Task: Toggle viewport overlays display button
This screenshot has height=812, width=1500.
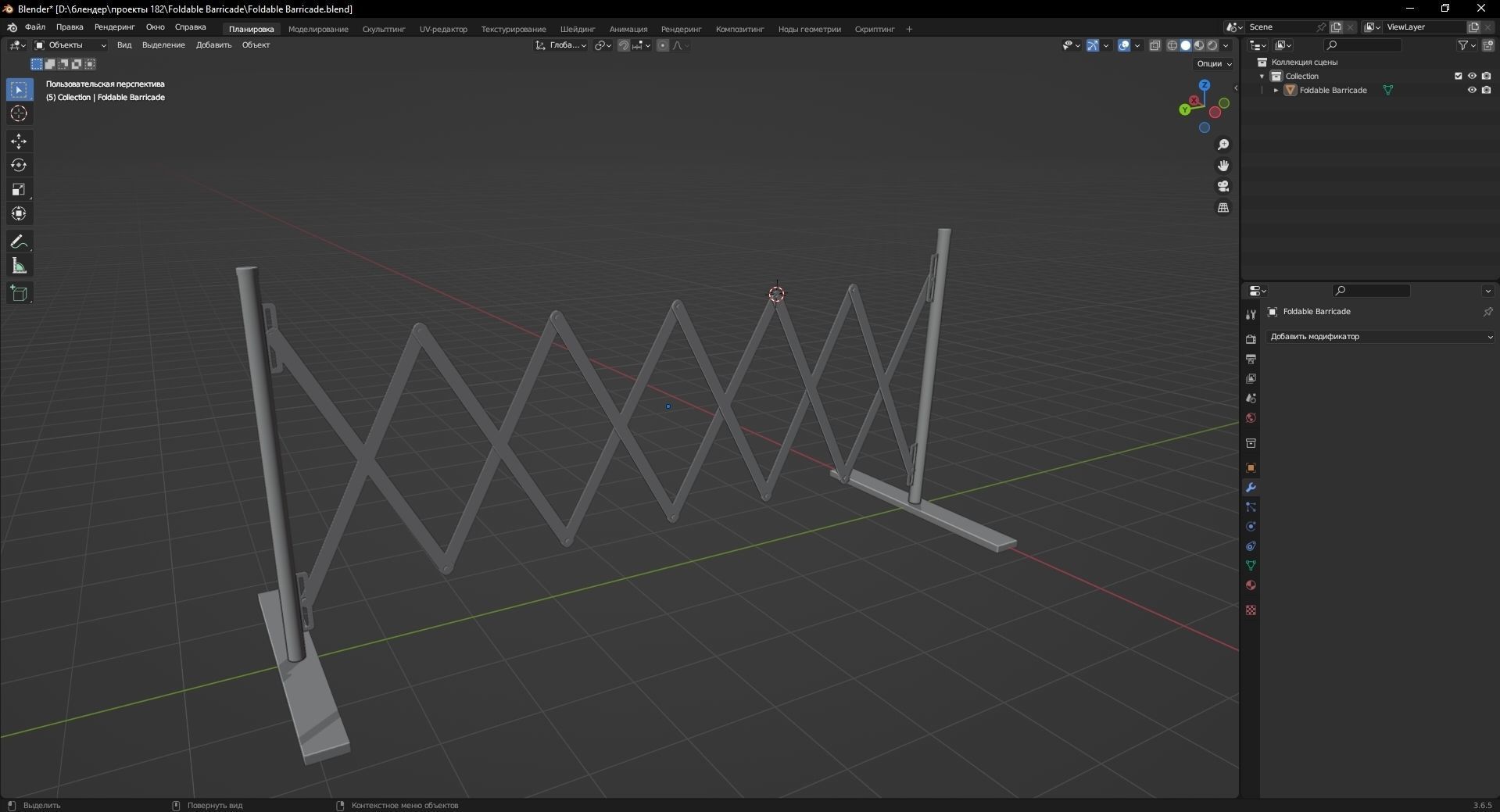Action: pyautogui.click(x=1124, y=45)
